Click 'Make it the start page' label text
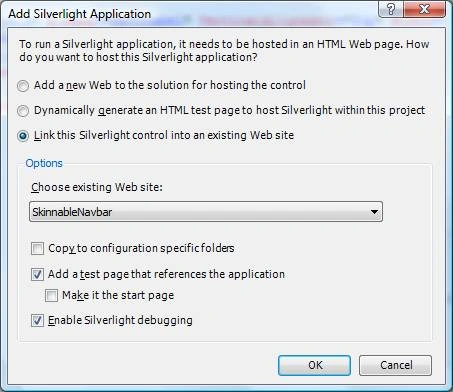453x392 pixels. 118,295
